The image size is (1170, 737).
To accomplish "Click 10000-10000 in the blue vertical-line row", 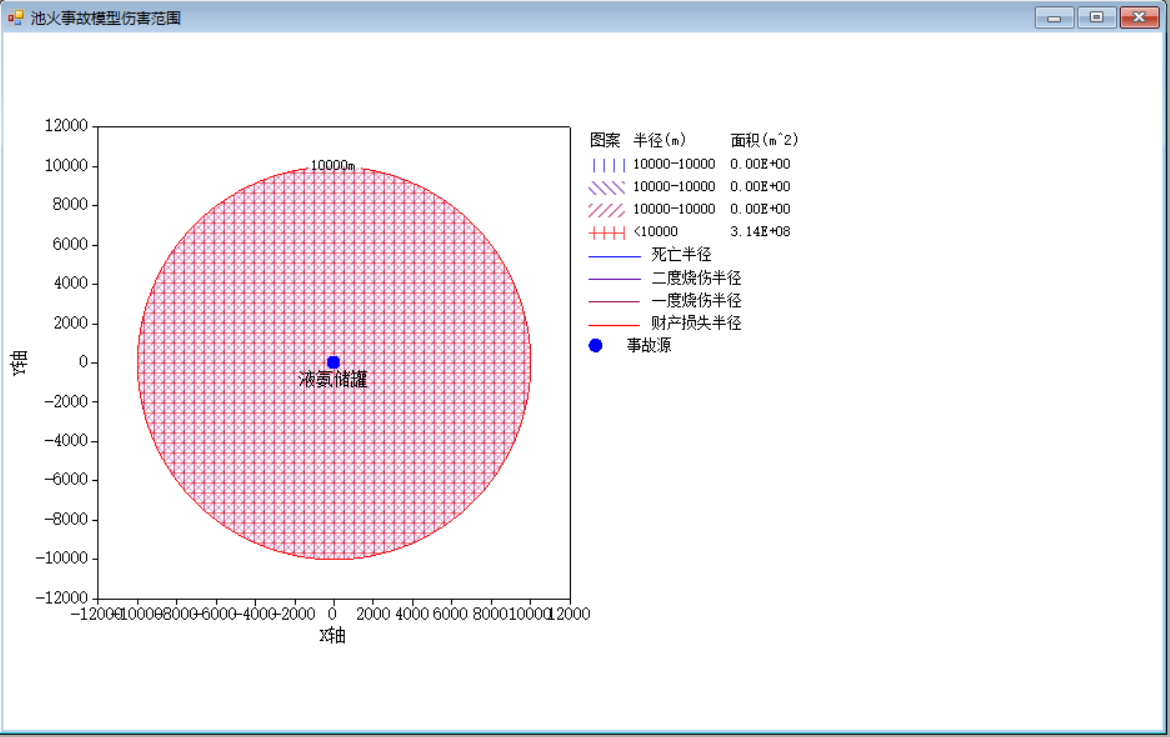I will 675,164.
